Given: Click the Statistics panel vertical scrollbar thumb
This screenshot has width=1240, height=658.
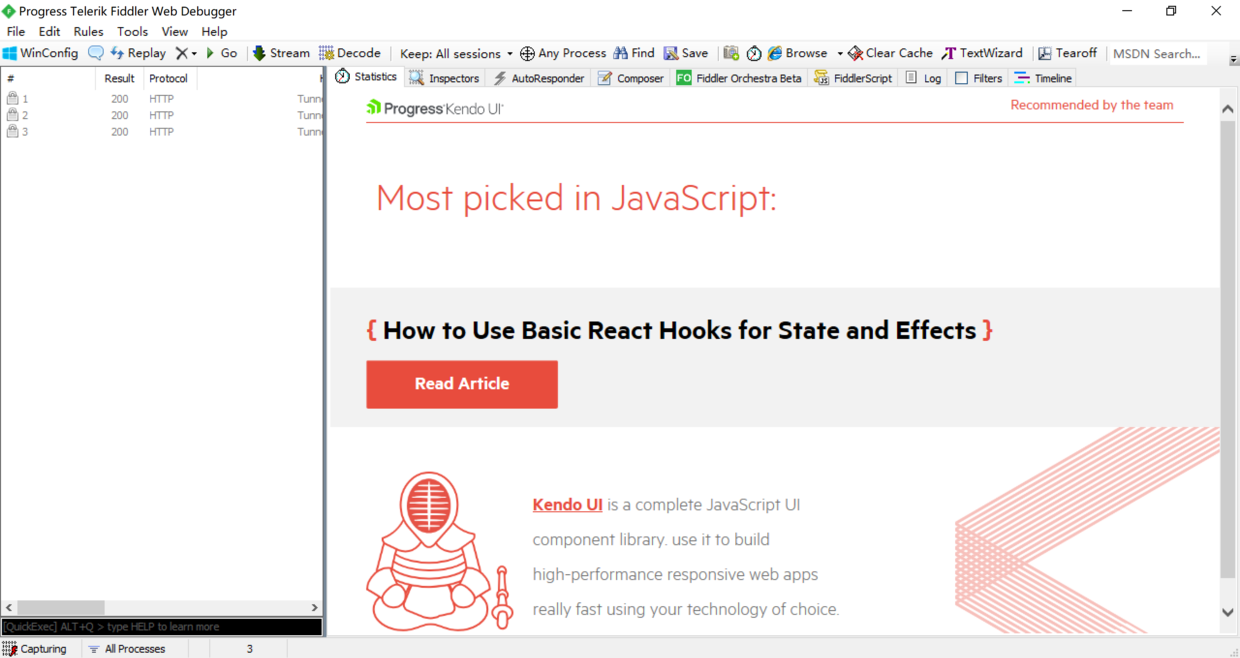Looking at the screenshot, I should point(1228,350).
